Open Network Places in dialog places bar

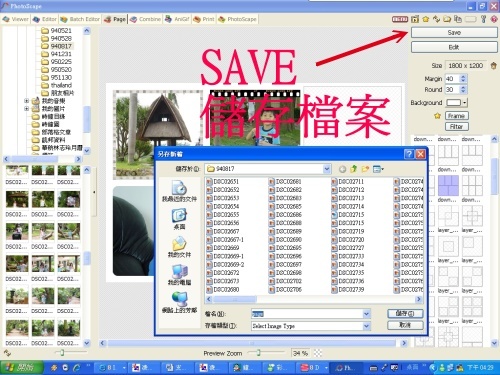tap(179, 302)
